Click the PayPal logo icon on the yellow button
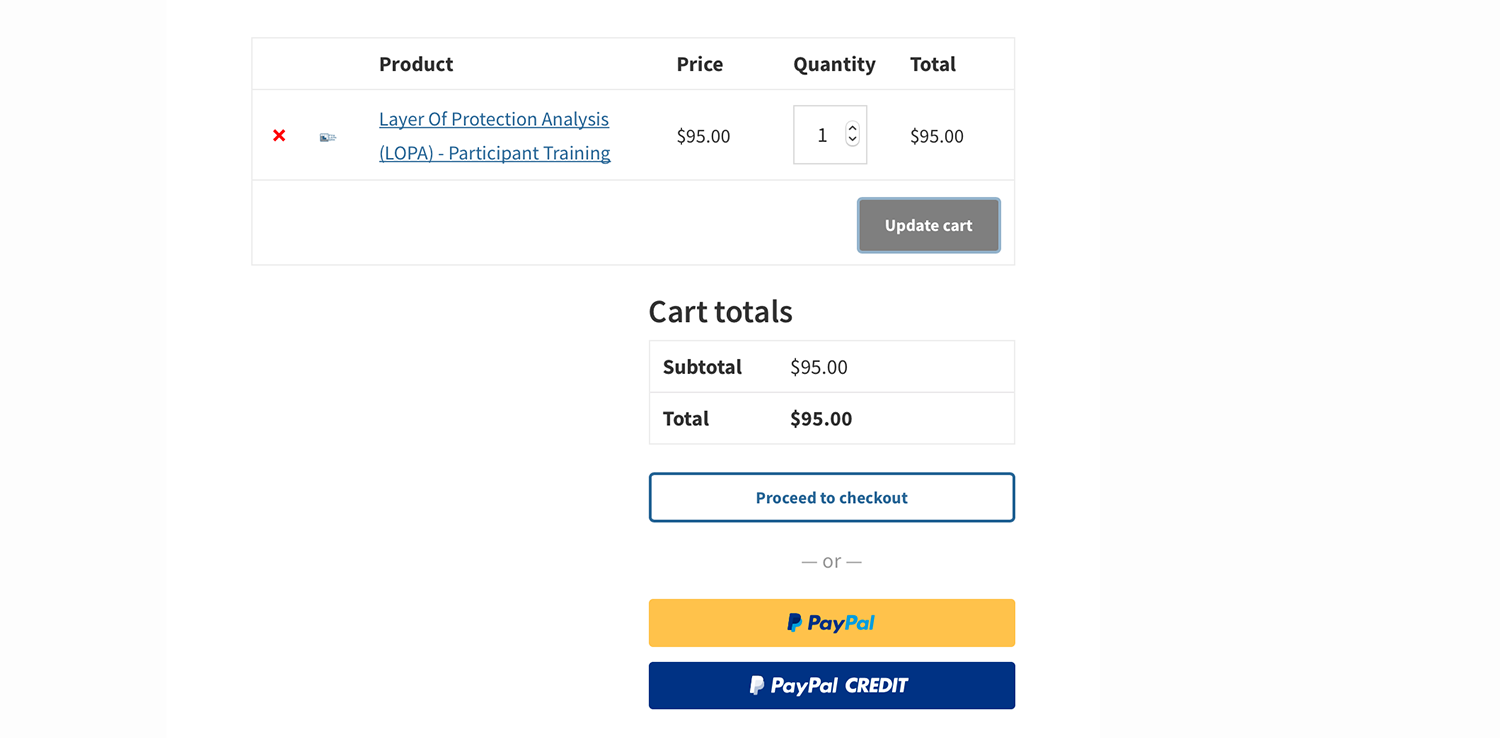Image resolution: width=1500 pixels, height=738 pixels. click(795, 623)
